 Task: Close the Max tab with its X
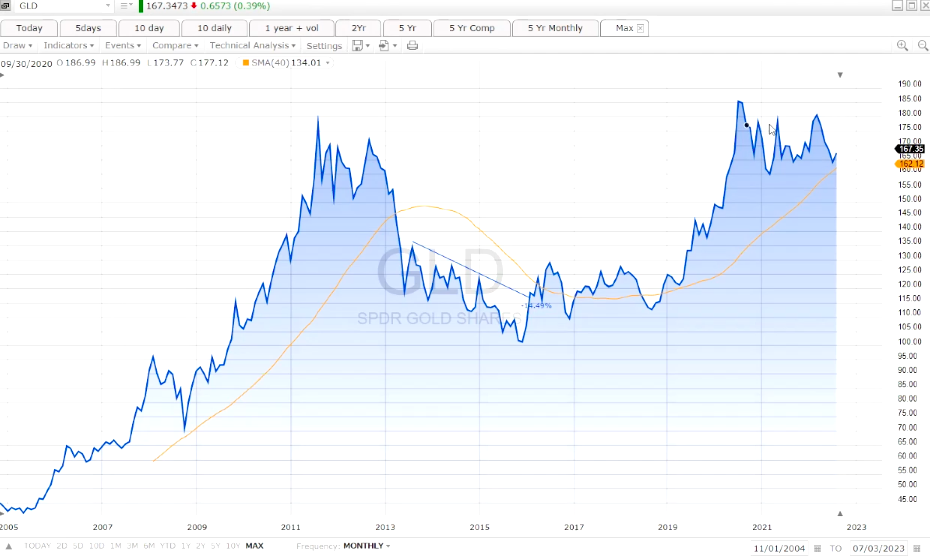tap(641, 28)
